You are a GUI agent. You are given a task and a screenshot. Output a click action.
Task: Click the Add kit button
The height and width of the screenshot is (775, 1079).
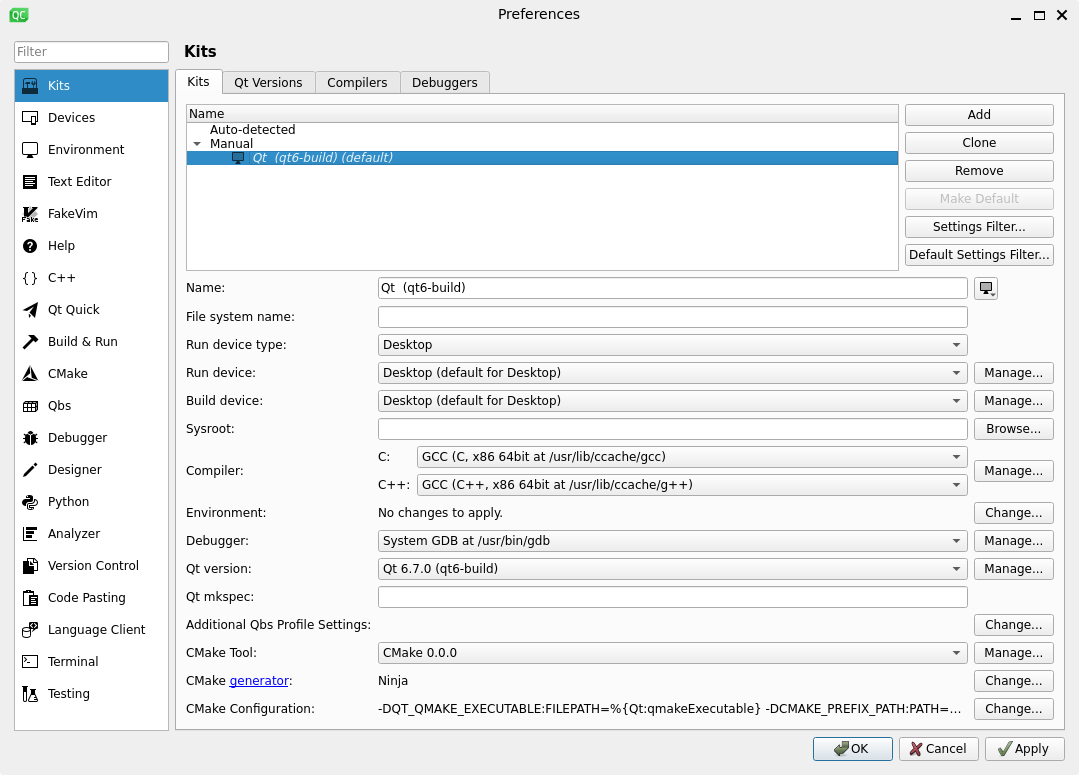(979, 115)
